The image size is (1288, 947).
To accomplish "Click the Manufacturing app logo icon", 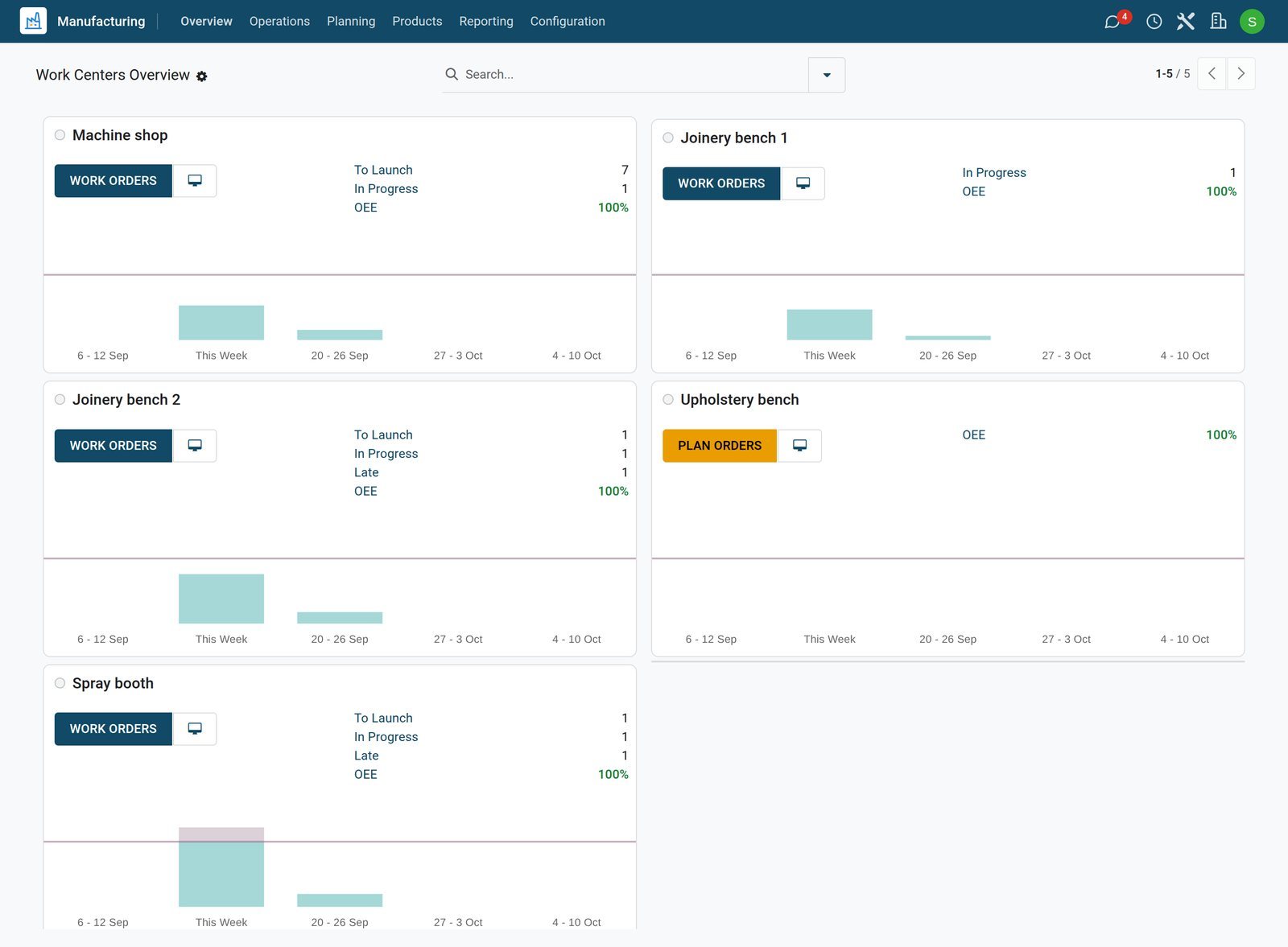I will [x=33, y=21].
